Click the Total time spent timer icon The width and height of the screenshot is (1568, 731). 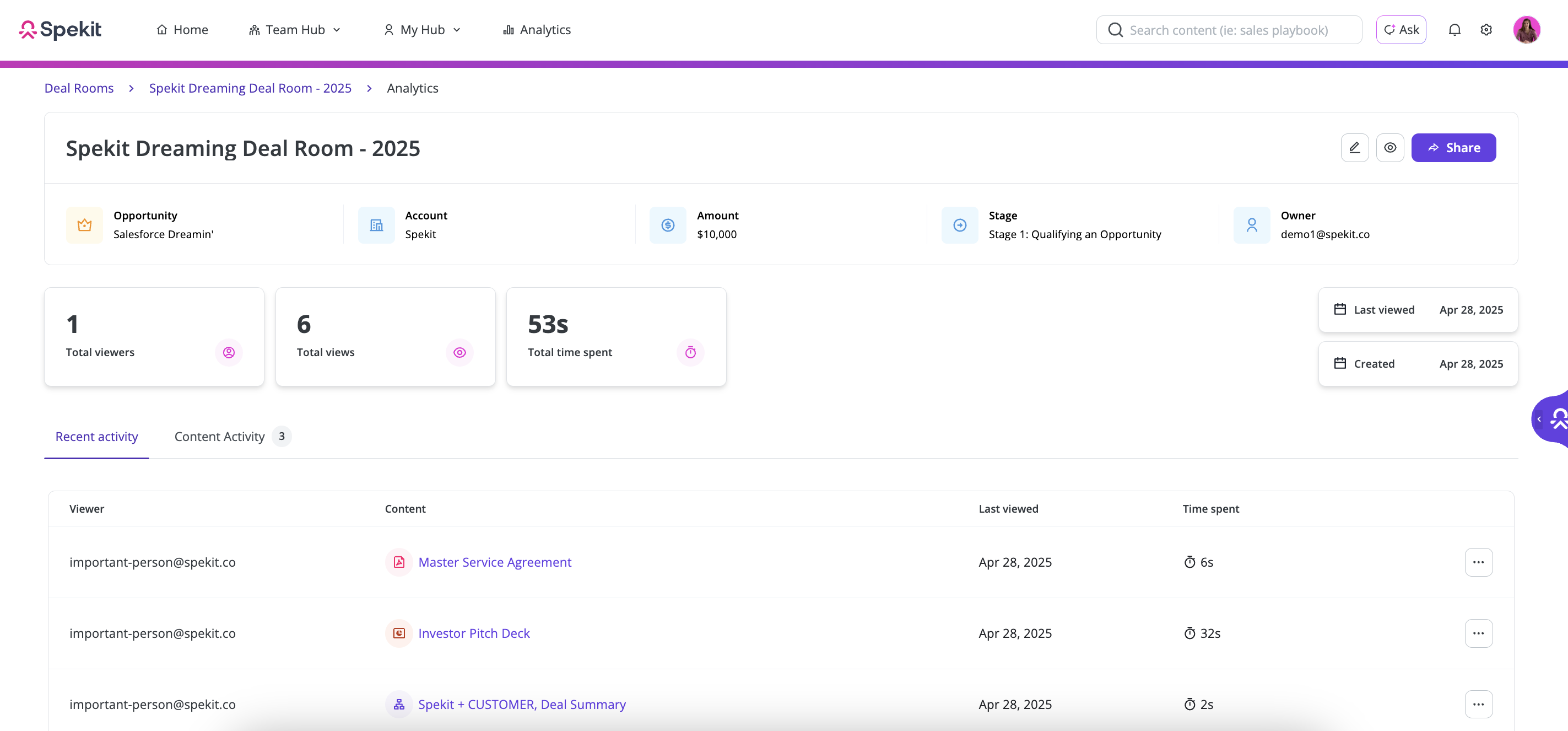(690, 352)
